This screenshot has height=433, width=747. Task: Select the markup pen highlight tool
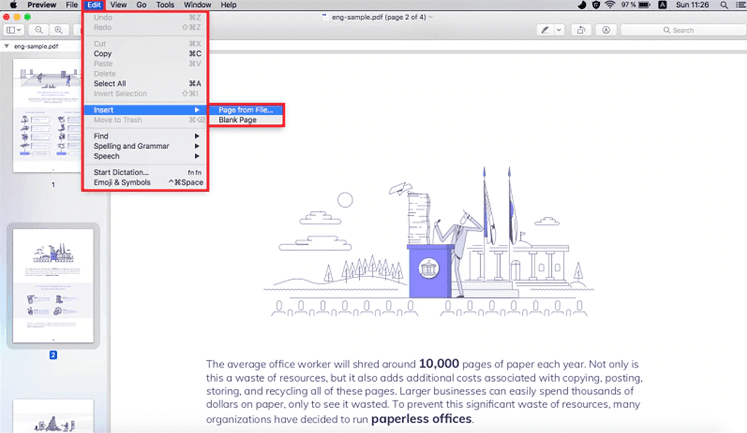coord(545,30)
